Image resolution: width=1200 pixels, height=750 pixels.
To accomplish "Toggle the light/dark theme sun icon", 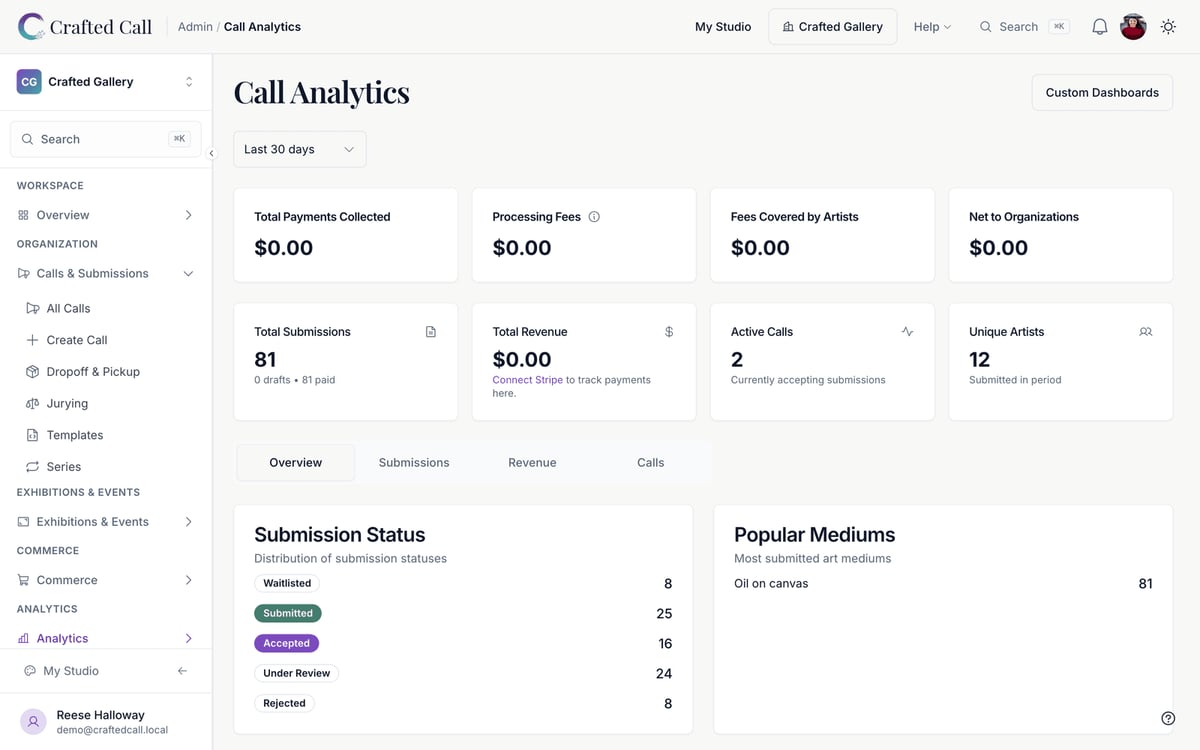I will point(1168,27).
